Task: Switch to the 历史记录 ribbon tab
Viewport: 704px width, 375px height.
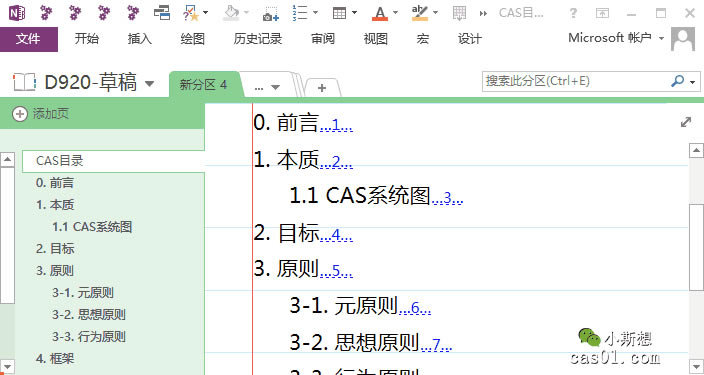Action: 258,39
